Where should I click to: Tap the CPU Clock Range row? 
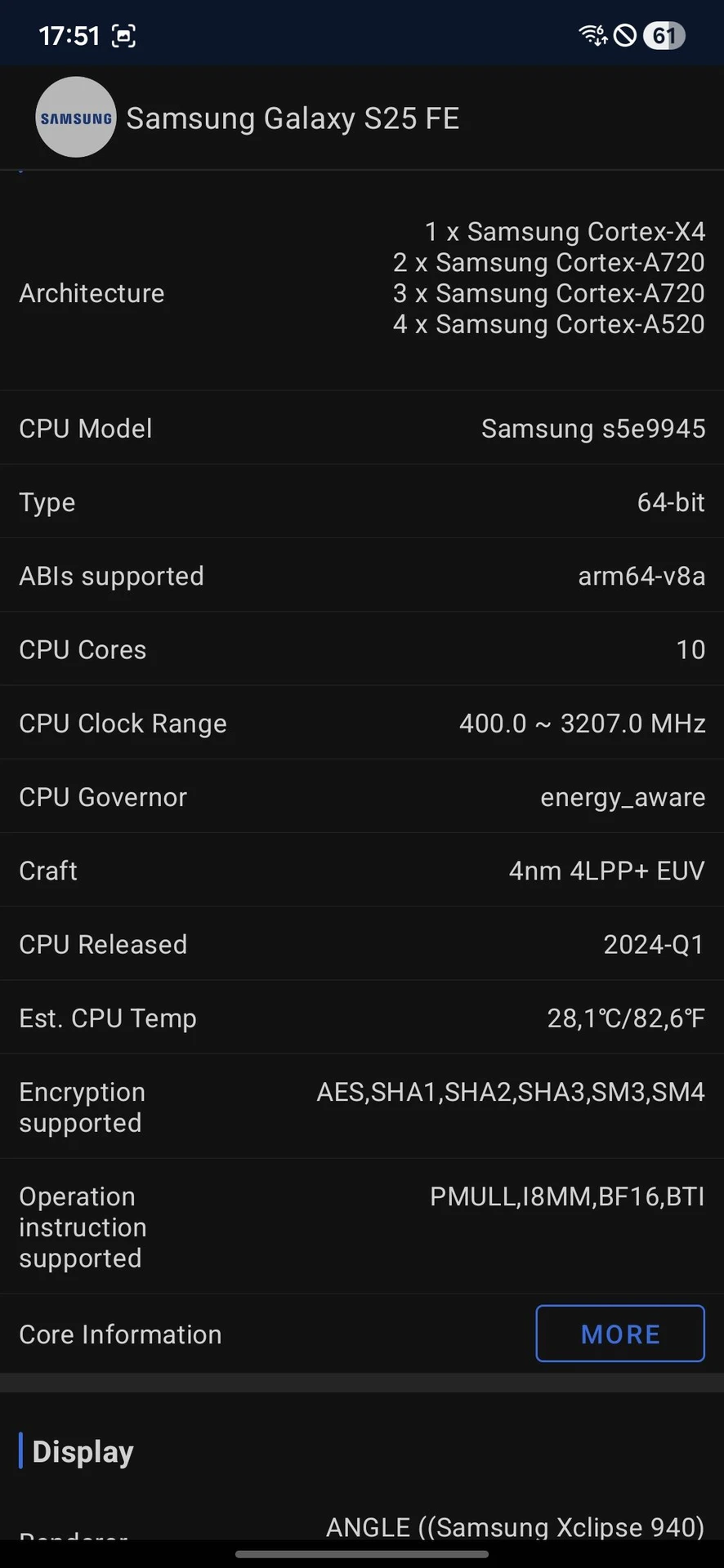pyautogui.click(x=362, y=723)
